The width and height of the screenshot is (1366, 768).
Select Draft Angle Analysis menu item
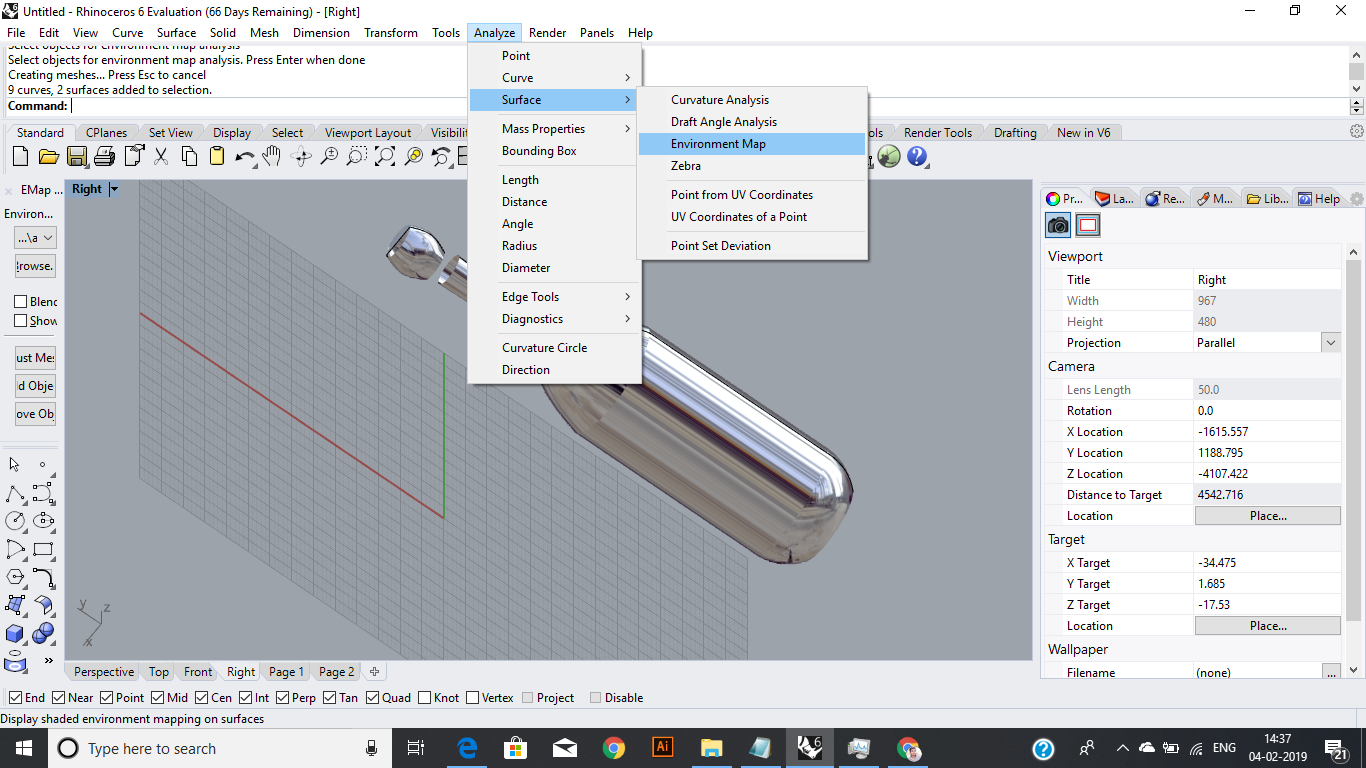click(753, 122)
